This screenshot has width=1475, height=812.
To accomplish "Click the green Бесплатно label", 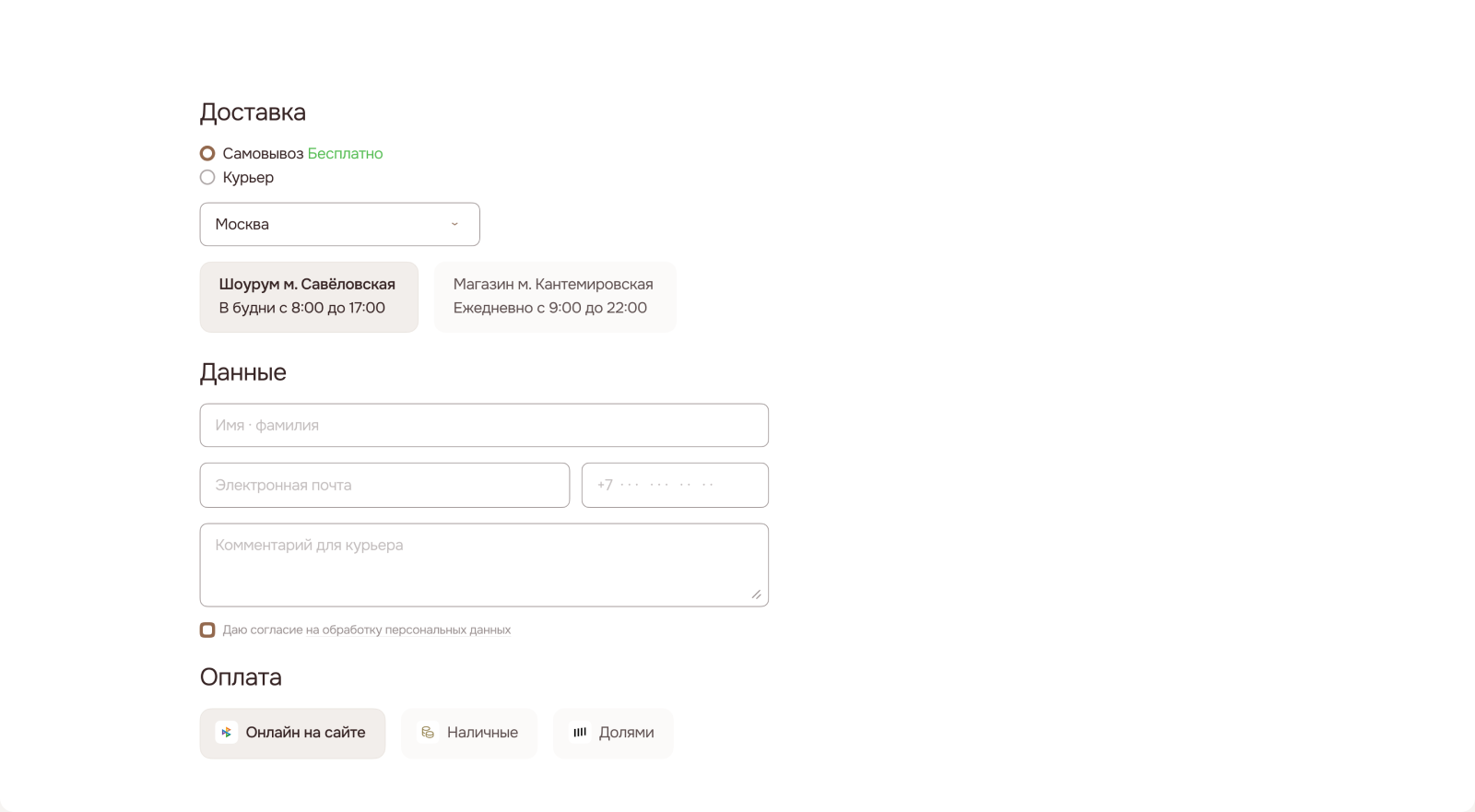I will tap(345, 153).
